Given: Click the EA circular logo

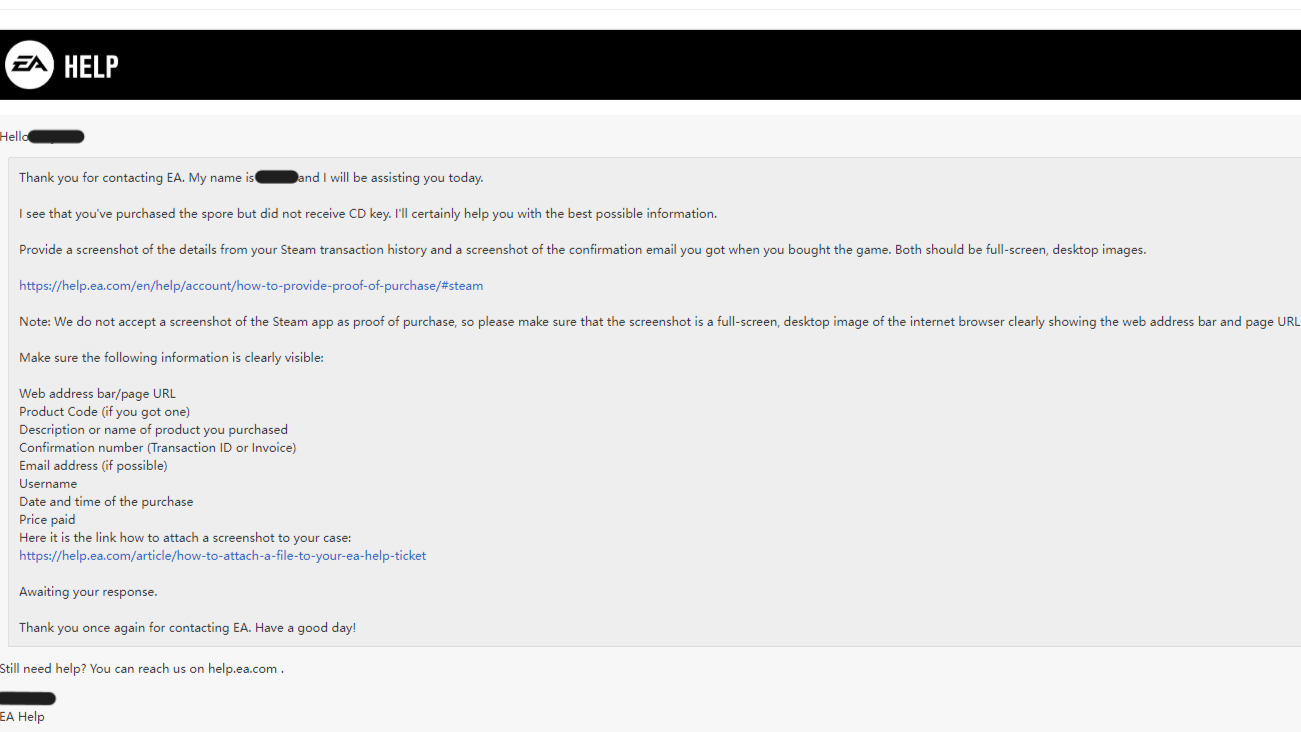Looking at the screenshot, I should pos(29,65).
